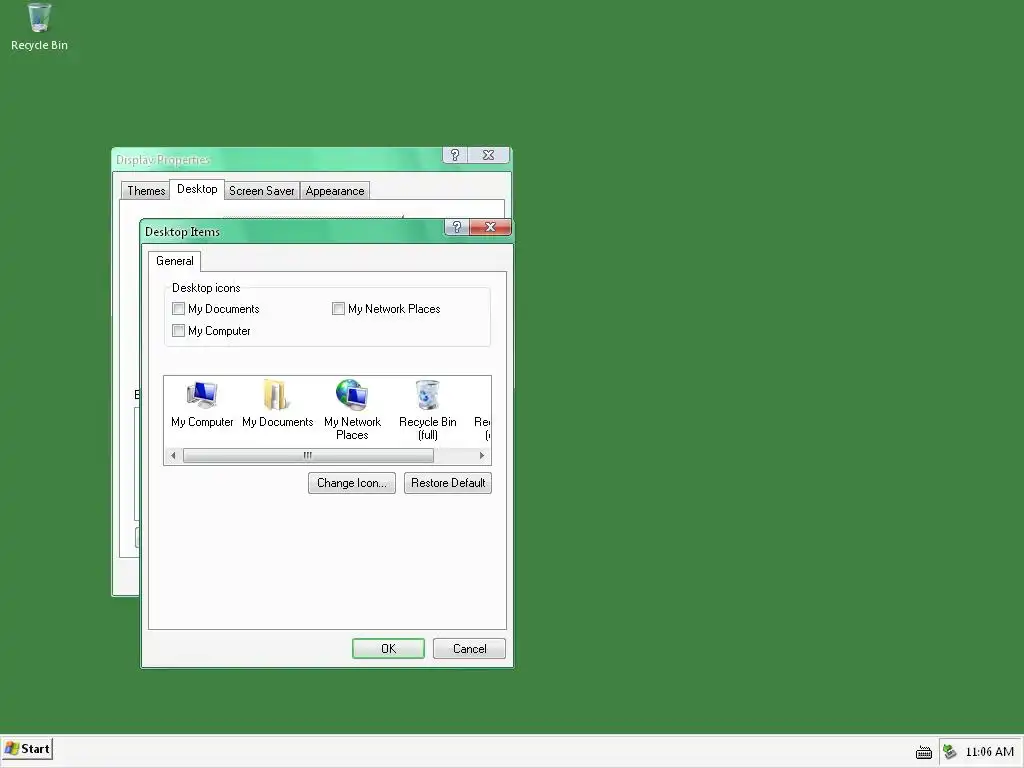Viewport: 1024px width, 768px height.
Task: Click the network tray icon by the clock
Action: tap(950, 752)
